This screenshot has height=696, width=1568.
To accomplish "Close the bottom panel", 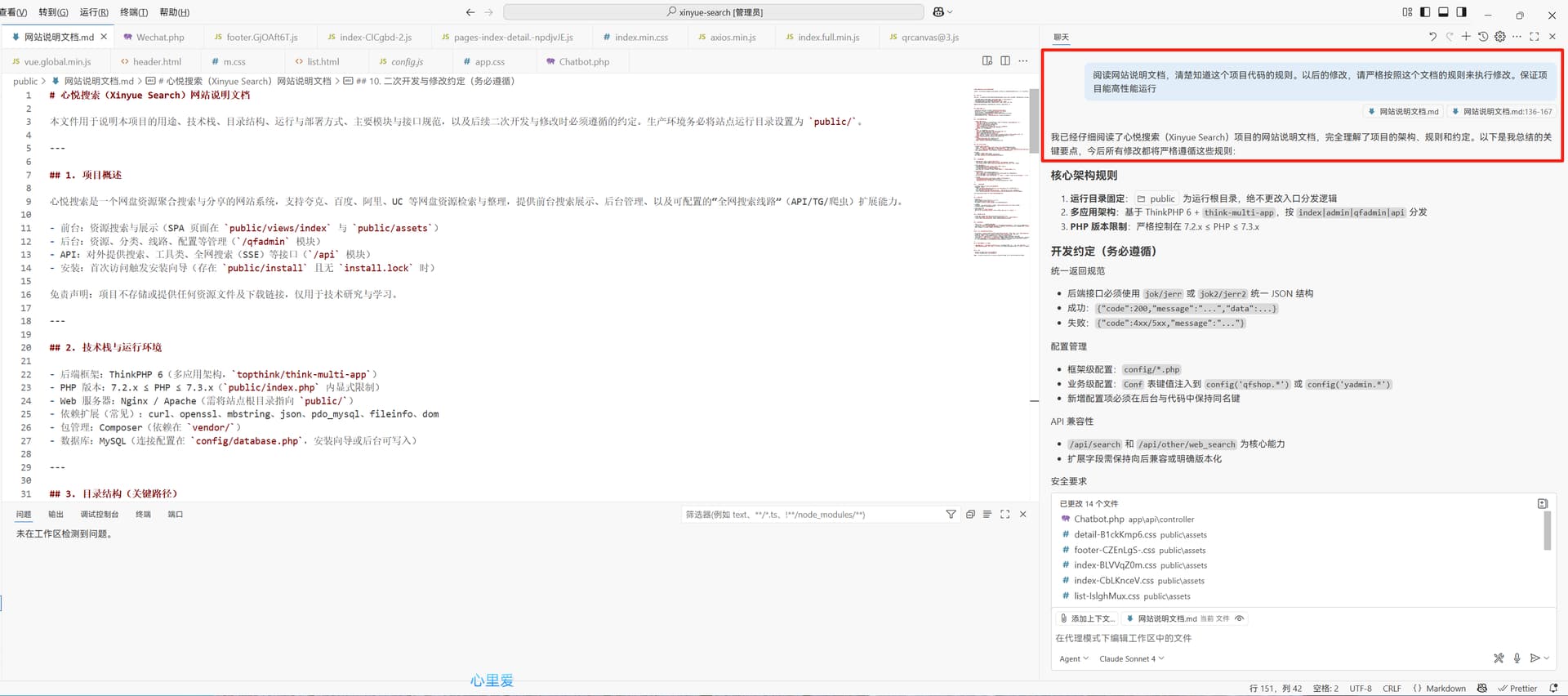I will point(1023,515).
